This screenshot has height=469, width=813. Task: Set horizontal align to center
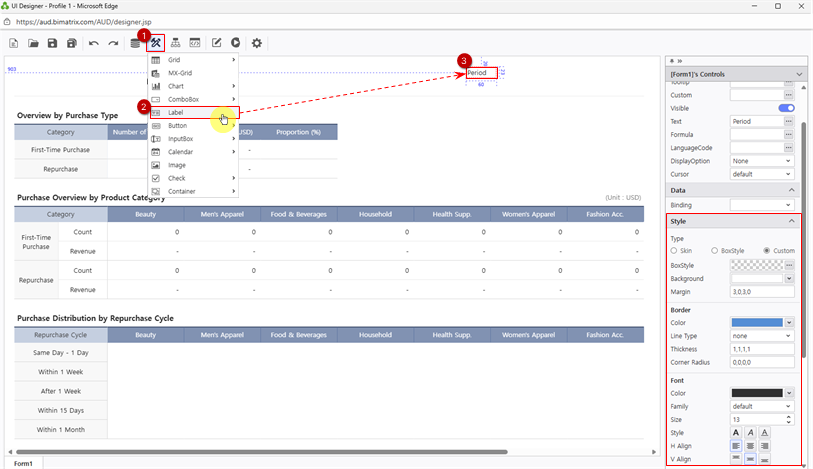pyautogui.click(x=751, y=445)
